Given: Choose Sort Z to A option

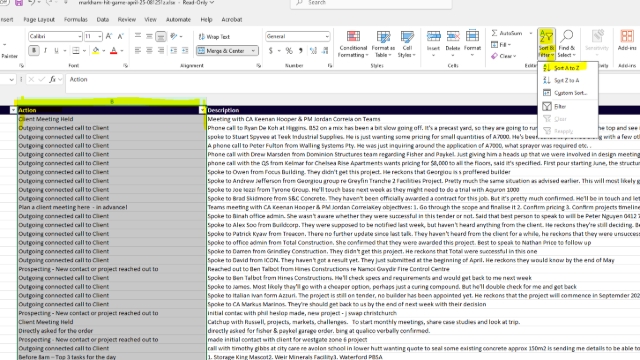Looking at the screenshot, I should [567, 80].
